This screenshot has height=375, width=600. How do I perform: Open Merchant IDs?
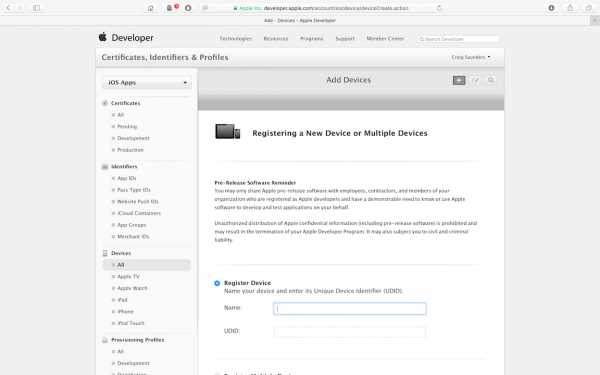click(133, 236)
